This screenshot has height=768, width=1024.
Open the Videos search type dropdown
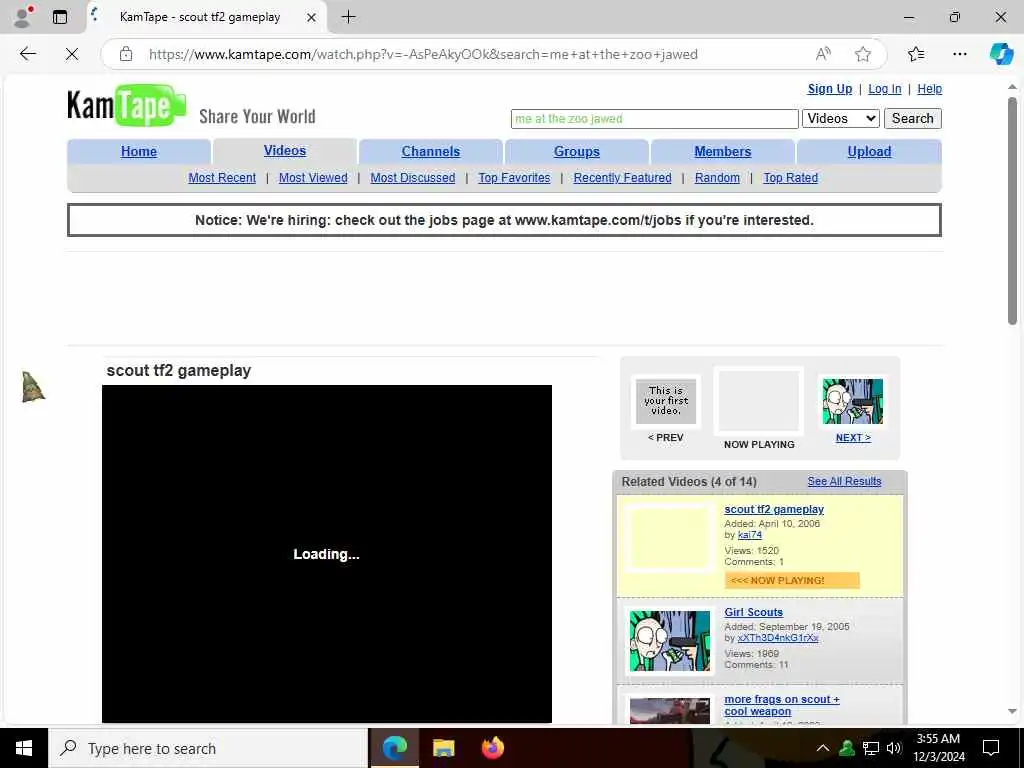[840, 119]
